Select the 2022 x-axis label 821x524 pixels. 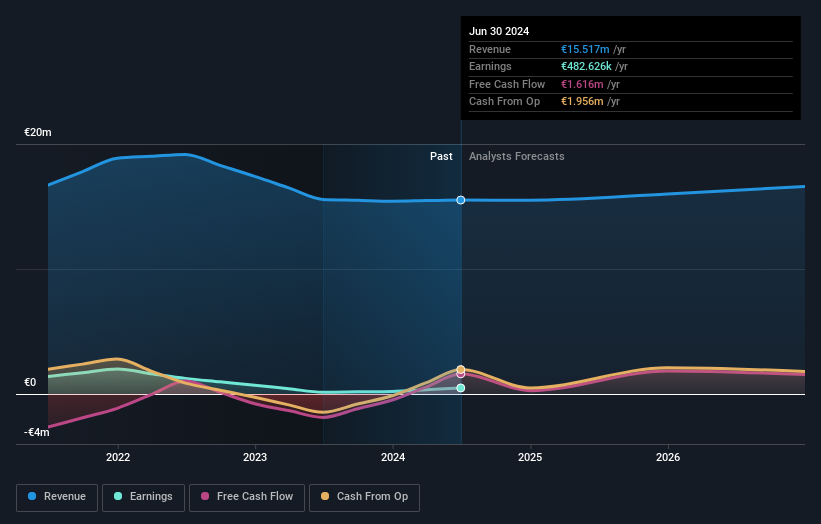(x=118, y=457)
